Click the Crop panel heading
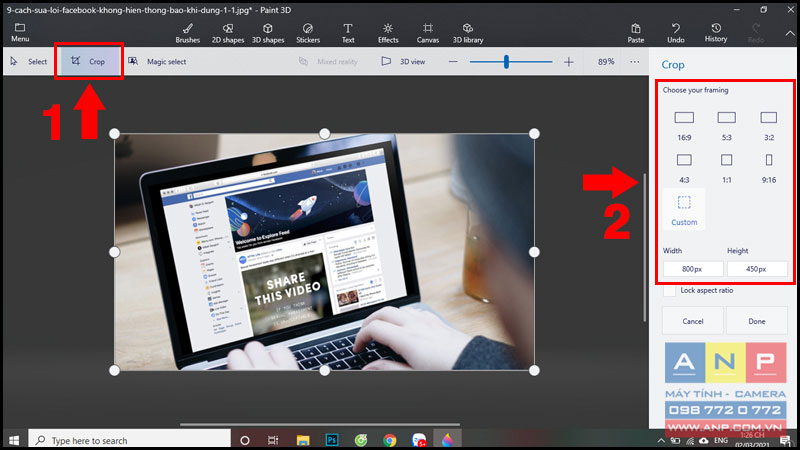The height and width of the screenshot is (450, 800). pyautogui.click(x=673, y=65)
